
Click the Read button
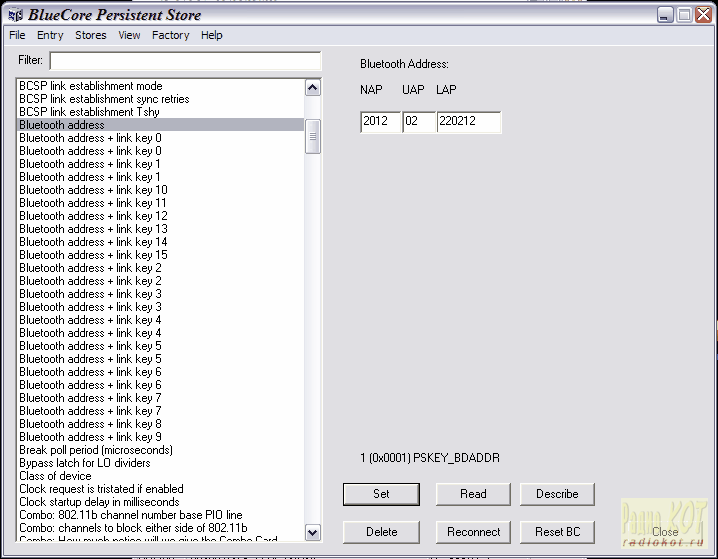tap(473, 494)
